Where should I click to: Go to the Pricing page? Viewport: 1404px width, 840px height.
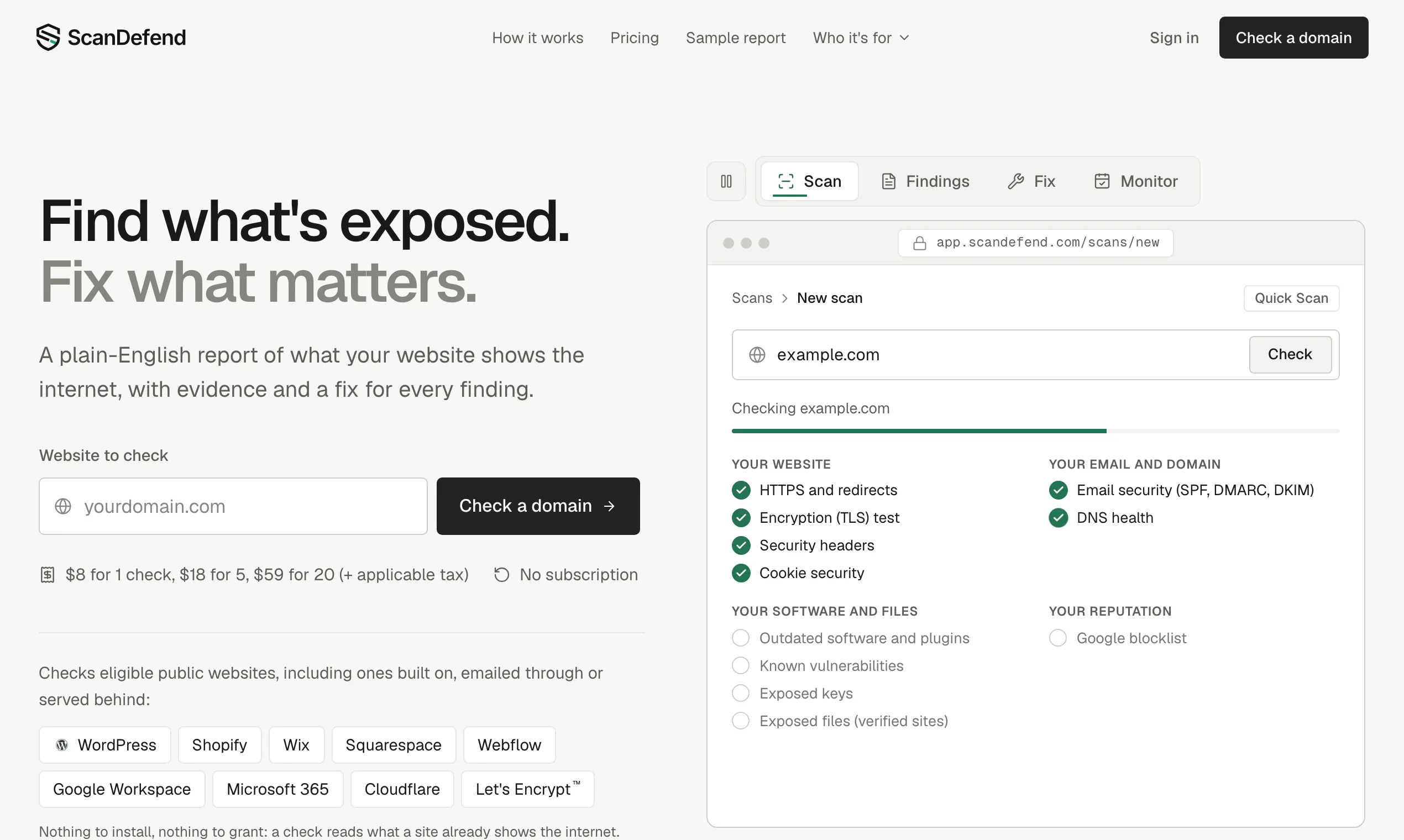point(634,38)
